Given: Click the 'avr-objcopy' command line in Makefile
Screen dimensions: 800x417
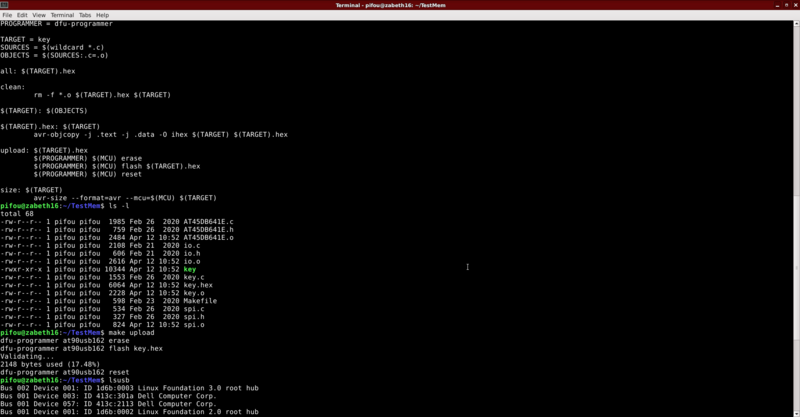Looking at the screenshot, I should point(160,134).
